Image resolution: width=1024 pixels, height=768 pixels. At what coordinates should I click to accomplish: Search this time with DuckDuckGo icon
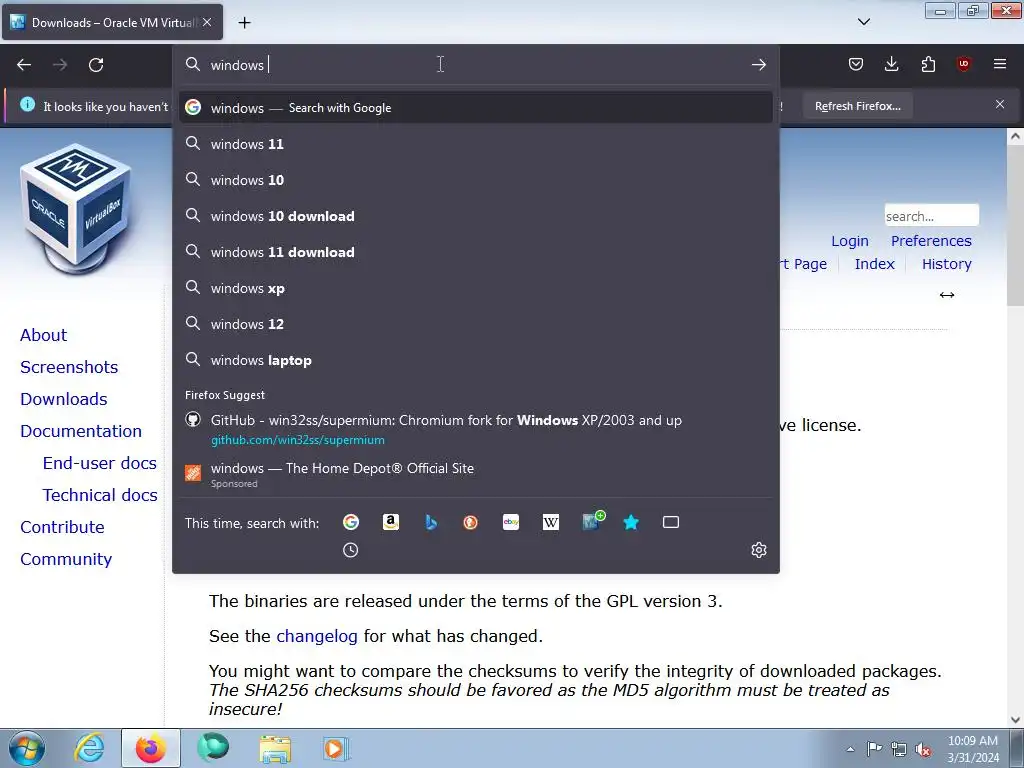coord(470,522)
